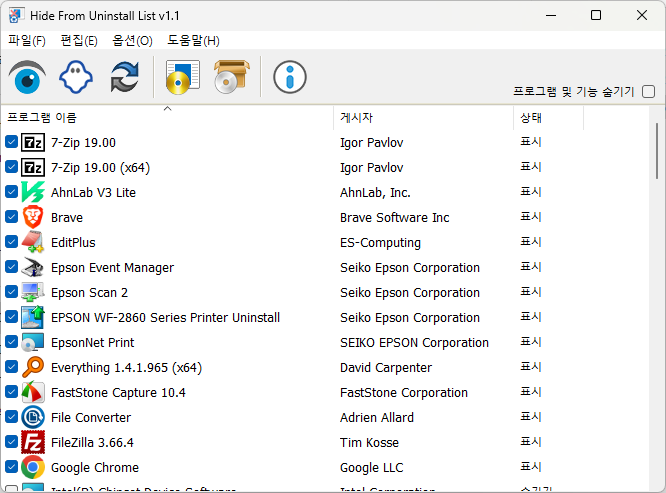Click the FastStone Capture icon
Image resolution: width=666 pixels, height=493 pixels.
point(33,392)
